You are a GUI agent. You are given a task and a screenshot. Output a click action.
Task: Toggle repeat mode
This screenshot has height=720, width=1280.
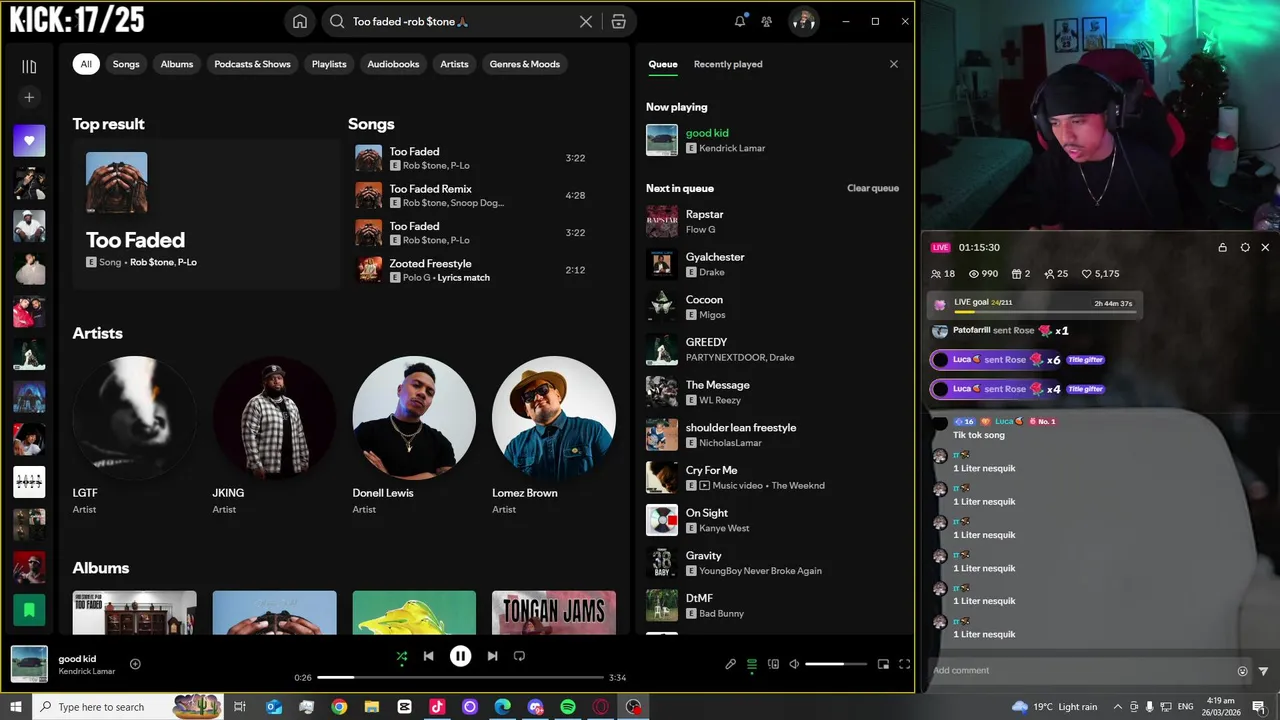point(519,656)
